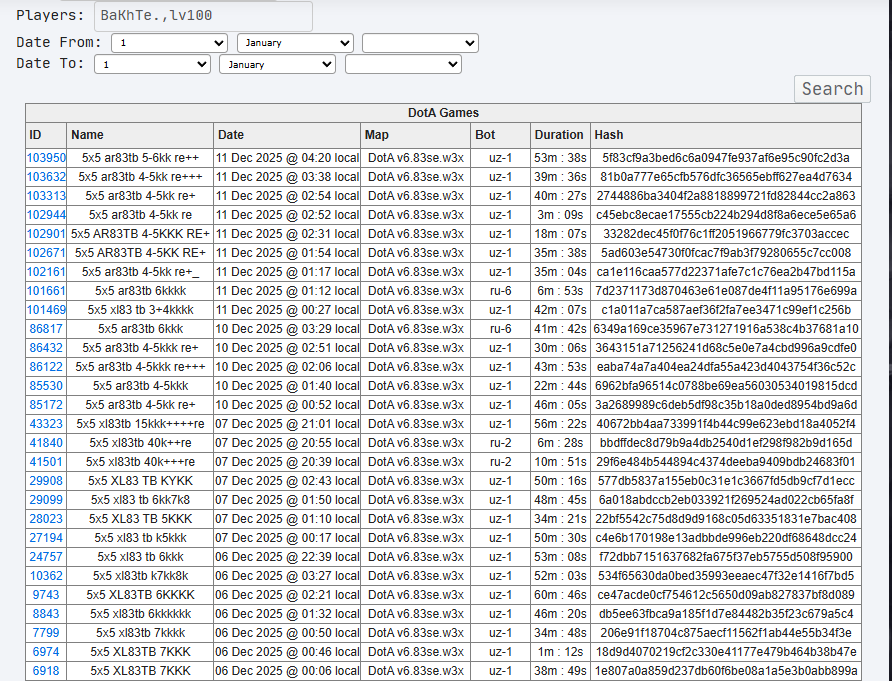This screenshot has width=892, height=681.
Task: Open game ID 41840 link
Action: pos(46,443)
